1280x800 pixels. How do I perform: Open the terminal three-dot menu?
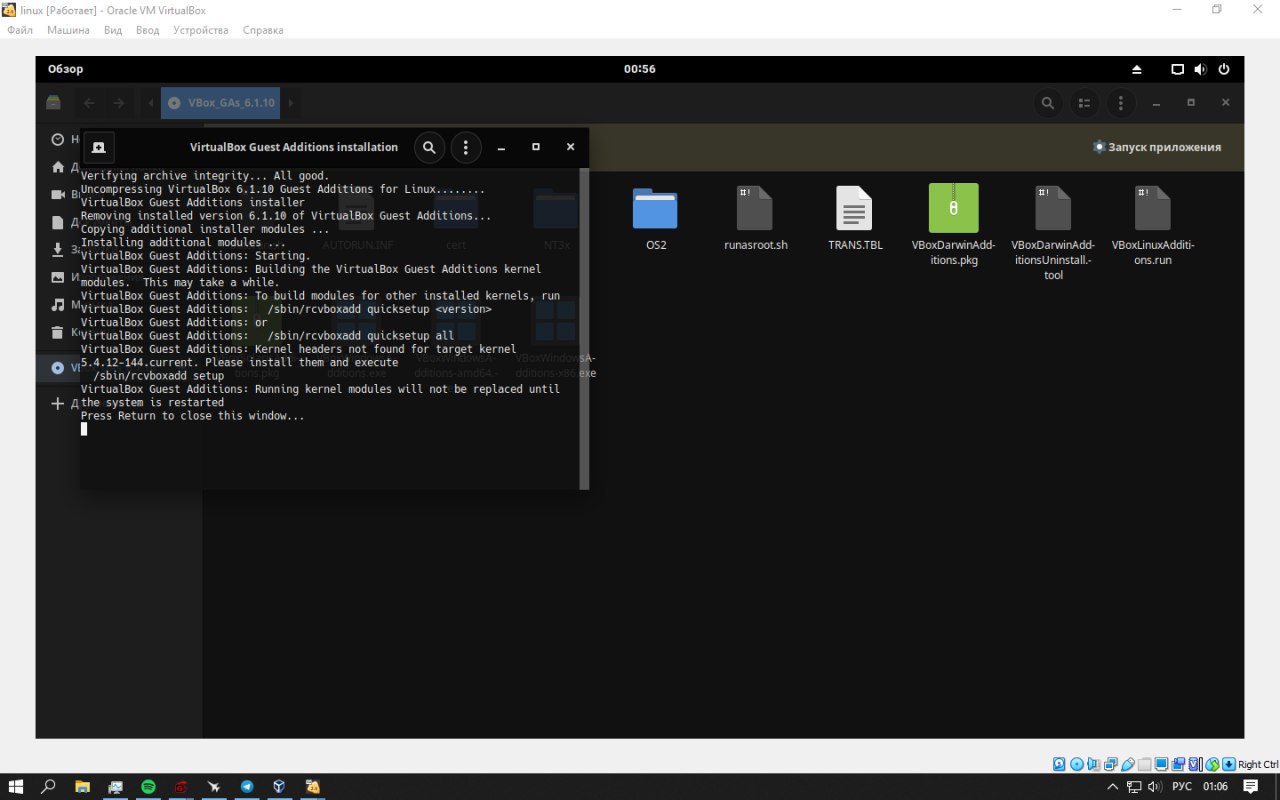pyautogui.click(x=465, y=147)
